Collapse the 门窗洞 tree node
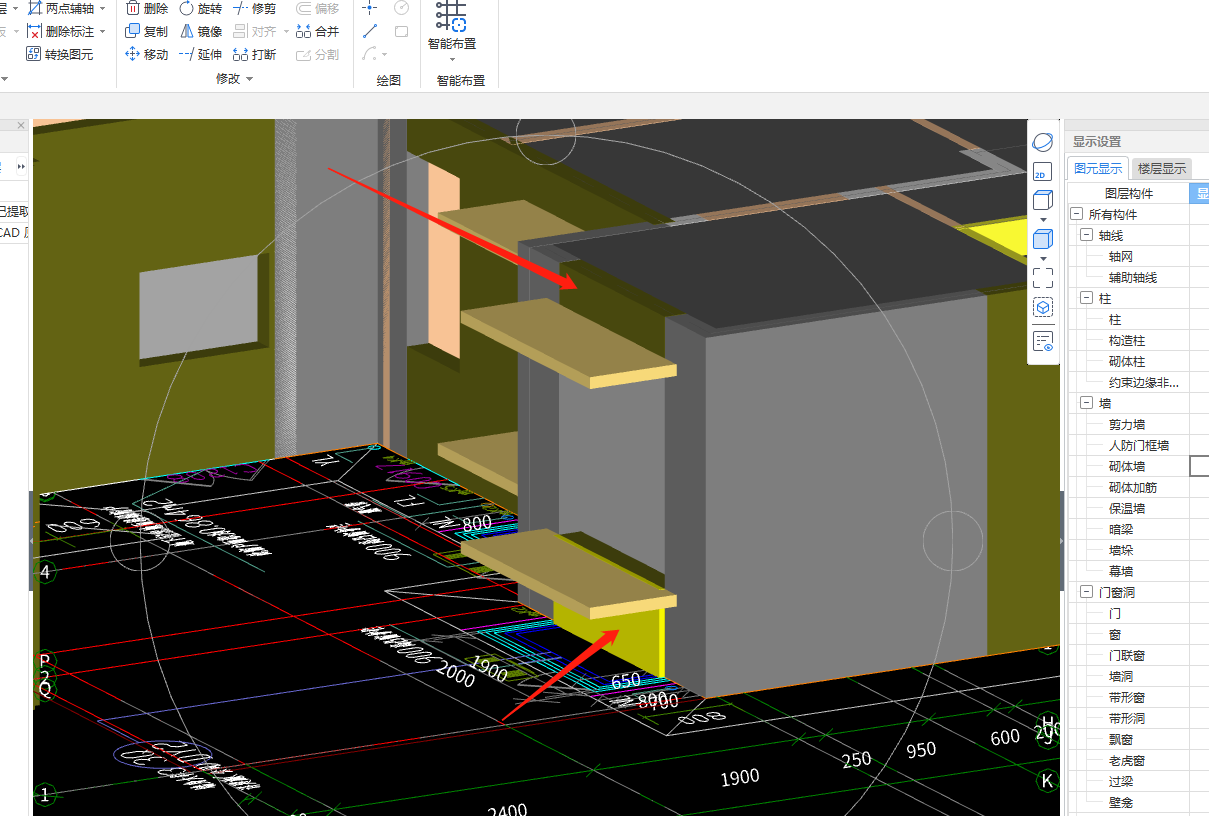This screenshot has width=1209, height=816. click(1087, 592)
